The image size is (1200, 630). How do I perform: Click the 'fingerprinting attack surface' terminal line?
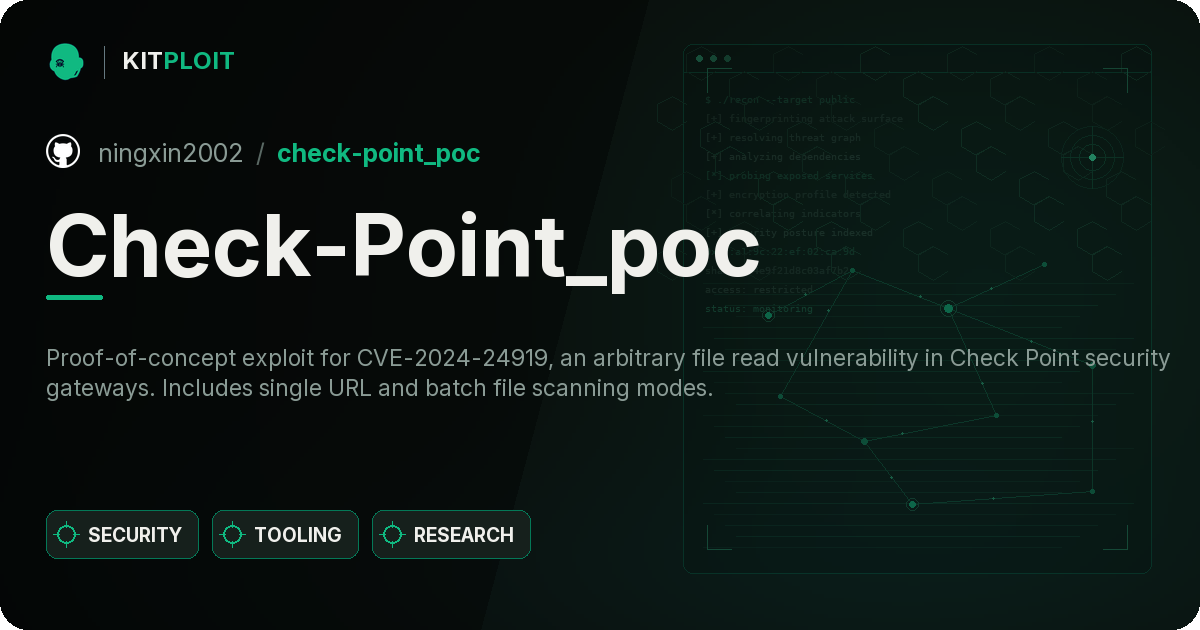[803, 119]
